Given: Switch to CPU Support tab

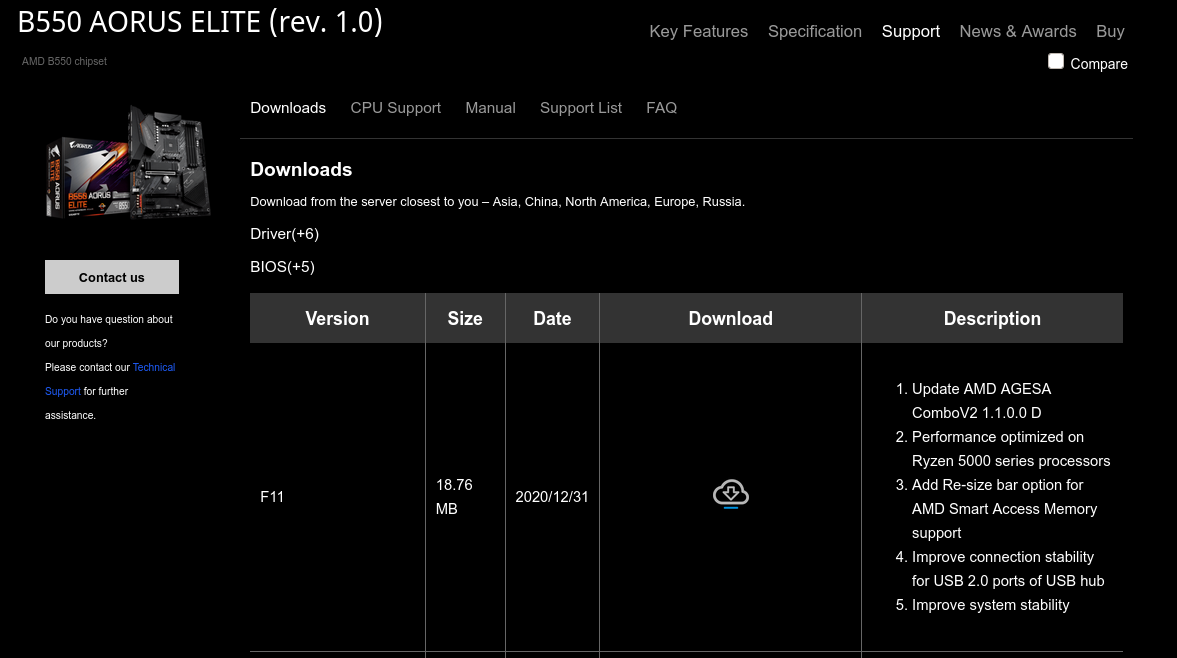Looking at the screenshot, I should (x=396, y=108).
